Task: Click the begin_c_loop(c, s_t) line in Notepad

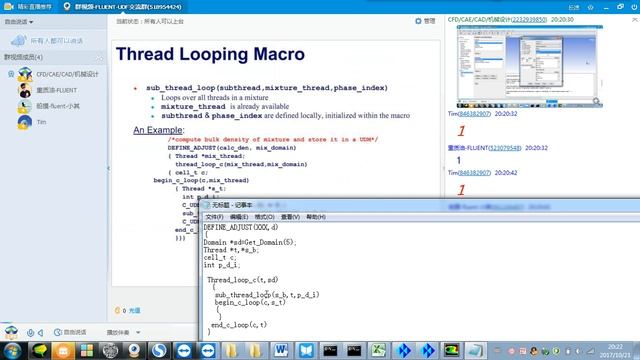Action: pos(250,302)
